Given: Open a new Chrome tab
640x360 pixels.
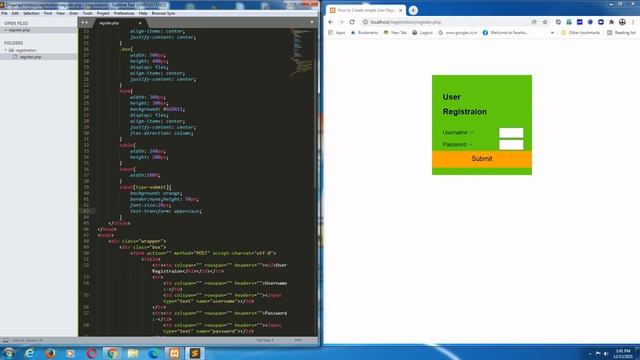Looking at the screenshot, I should (413, 10).
